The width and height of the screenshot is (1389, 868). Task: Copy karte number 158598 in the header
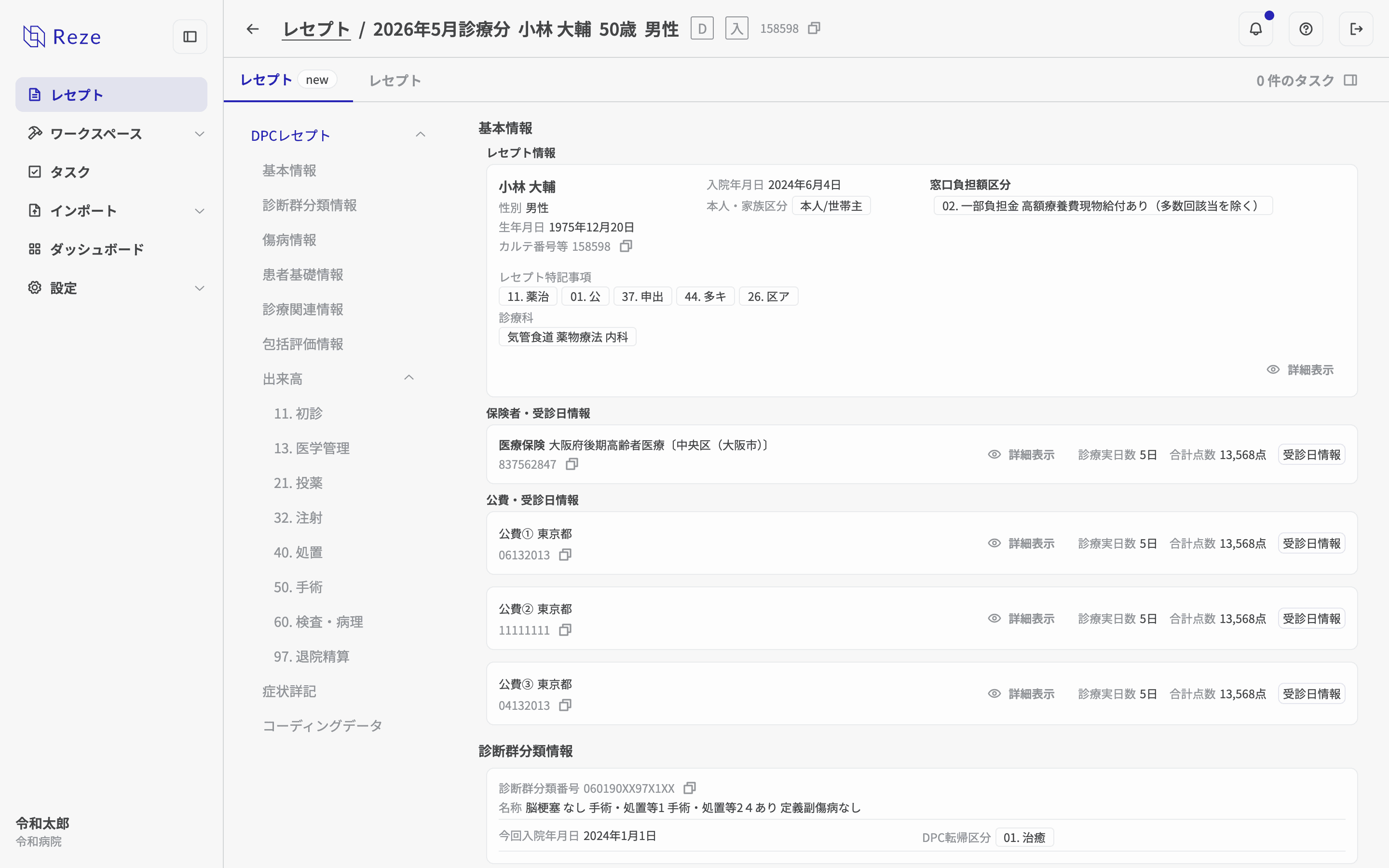point(814,28)
